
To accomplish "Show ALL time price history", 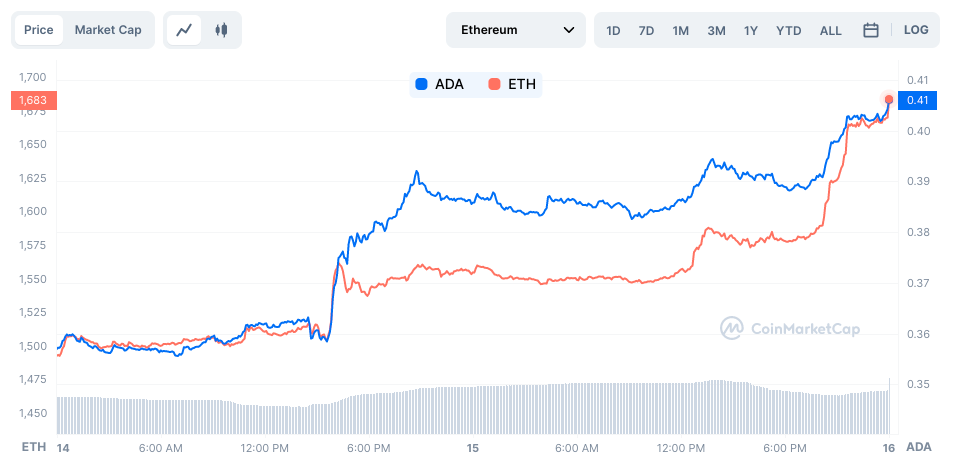I will [x=830, y=30].
